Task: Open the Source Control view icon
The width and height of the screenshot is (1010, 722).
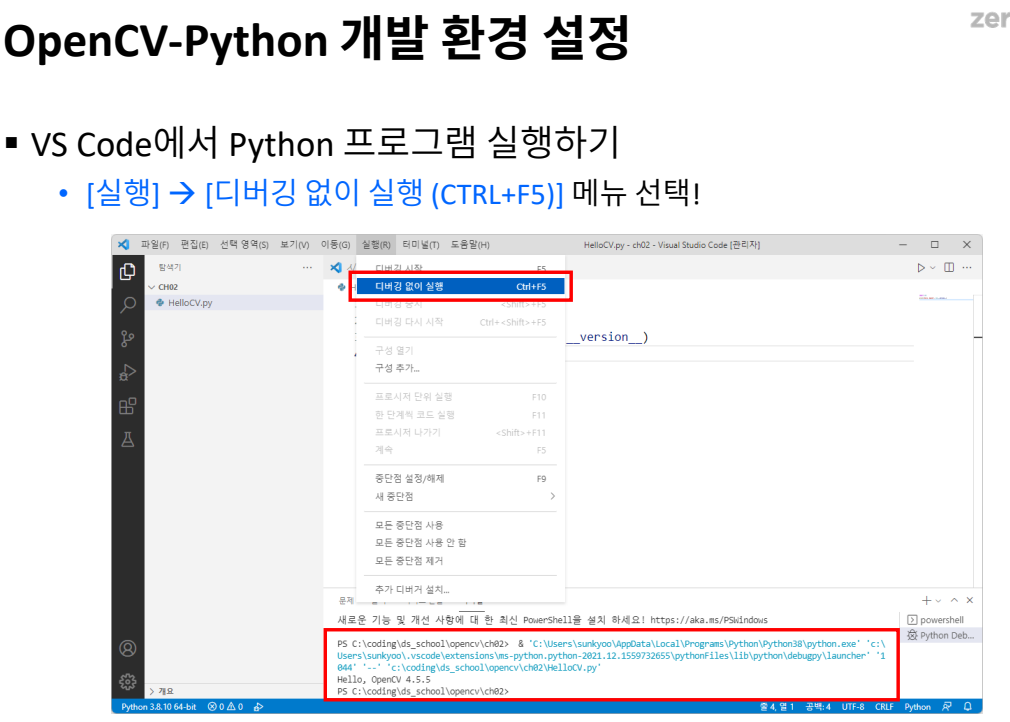Action: tap(128, 339)
